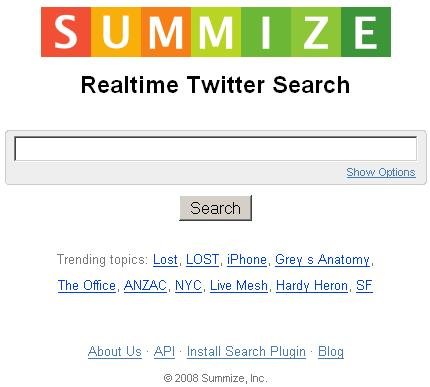Click inside the Twitter search text box
The image size is (430, 387).
(215, 149)
